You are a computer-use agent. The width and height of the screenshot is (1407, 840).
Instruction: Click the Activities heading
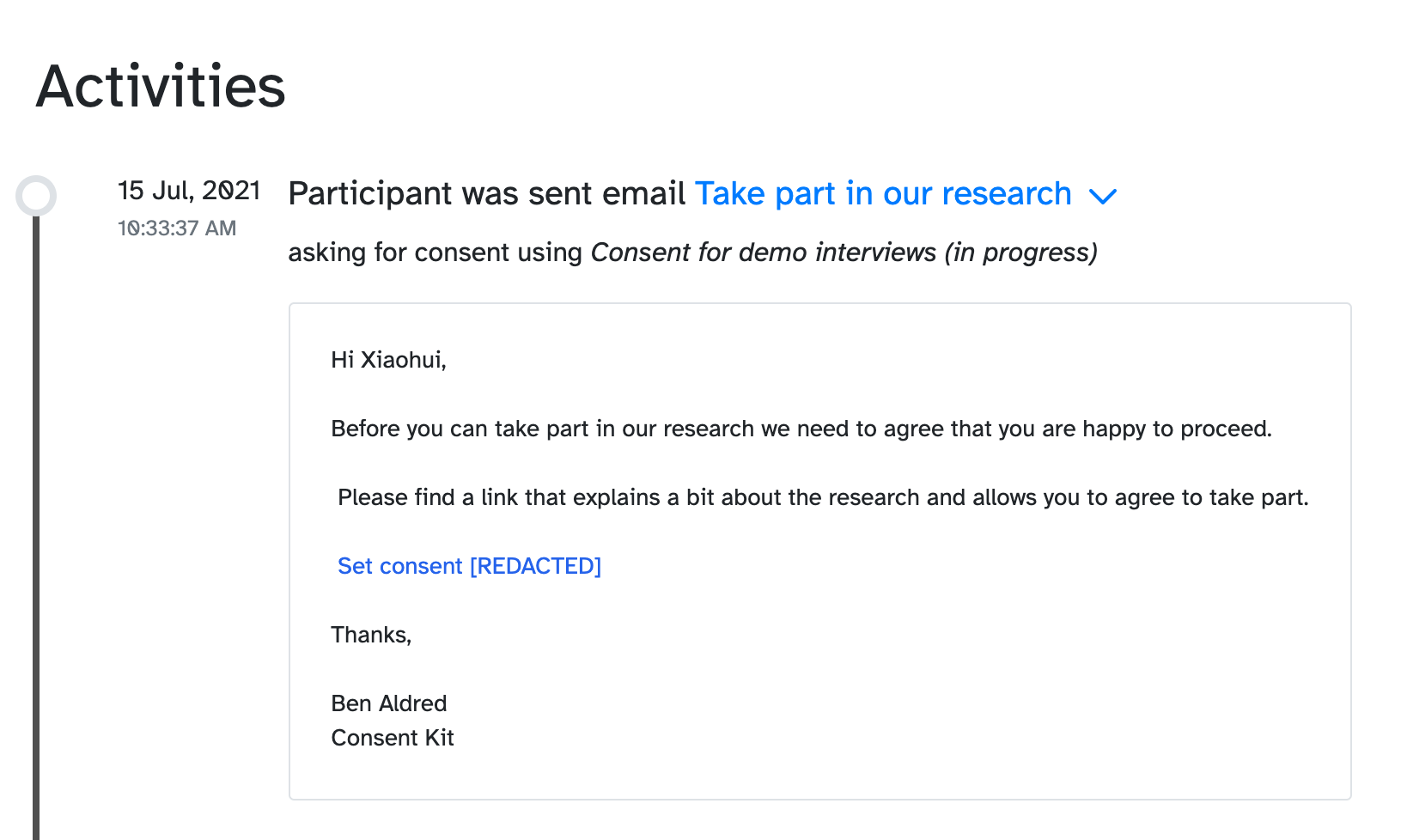tap(161, 87)
